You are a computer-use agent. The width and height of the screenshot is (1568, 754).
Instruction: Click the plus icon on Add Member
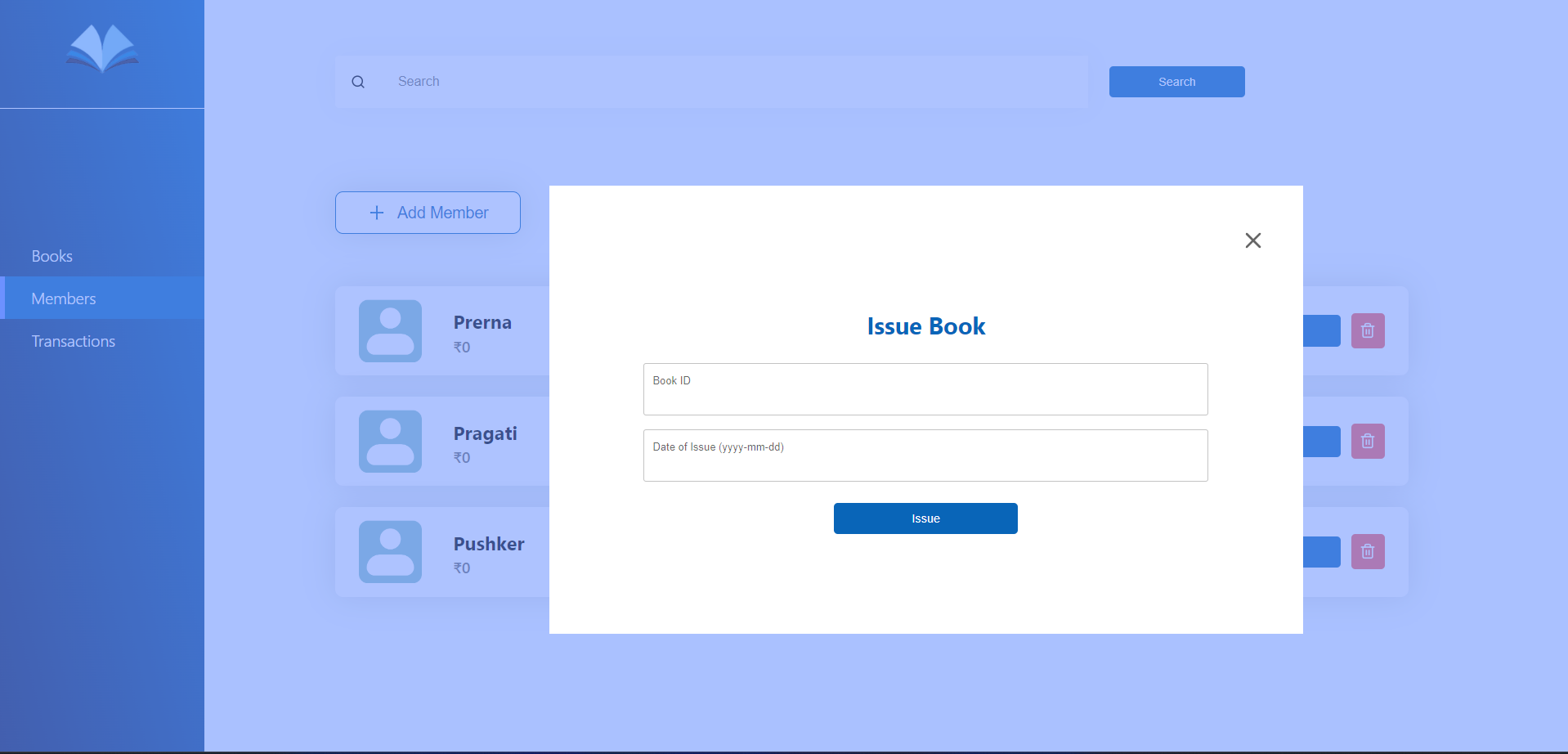[x=376, y=212]
